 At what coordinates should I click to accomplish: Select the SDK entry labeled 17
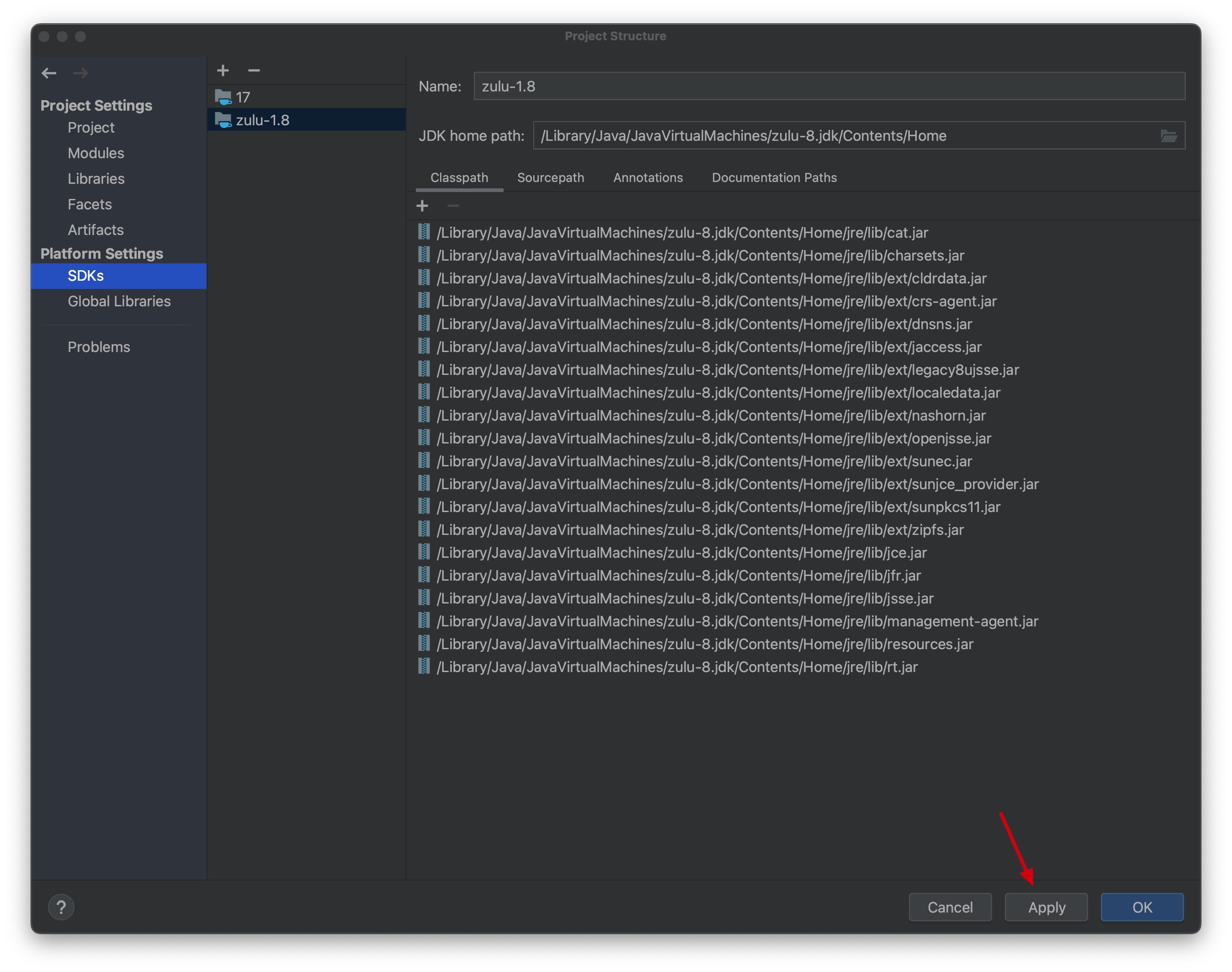245,97
